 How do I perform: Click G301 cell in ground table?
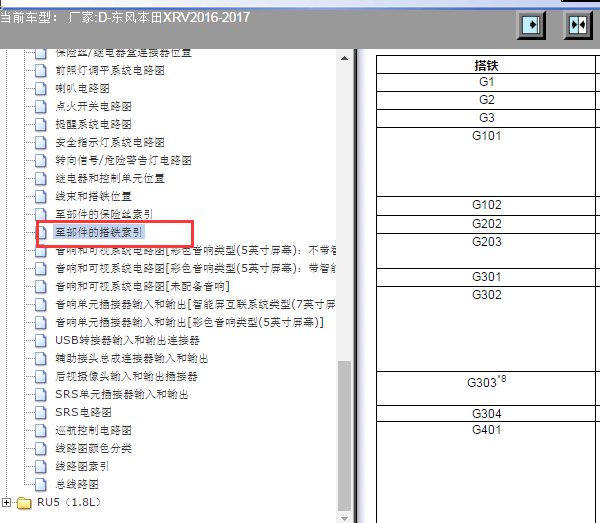486,277
